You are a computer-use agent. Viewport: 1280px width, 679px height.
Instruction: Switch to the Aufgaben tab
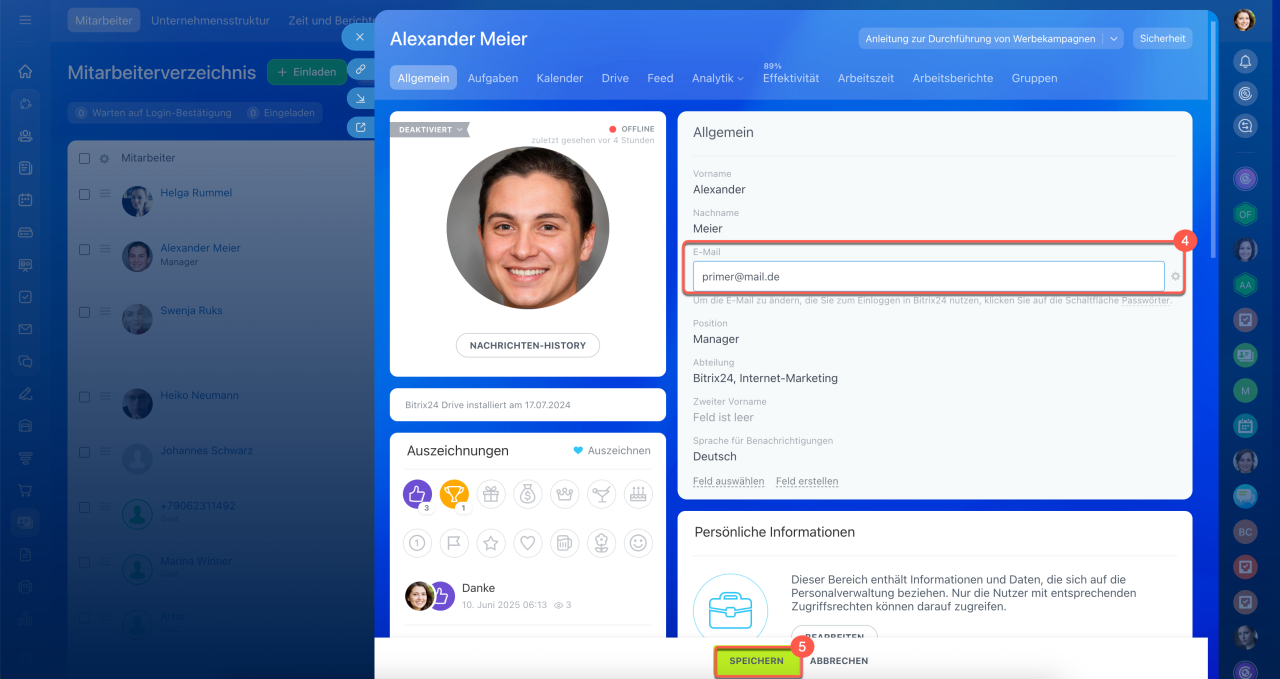click(492, 78)
